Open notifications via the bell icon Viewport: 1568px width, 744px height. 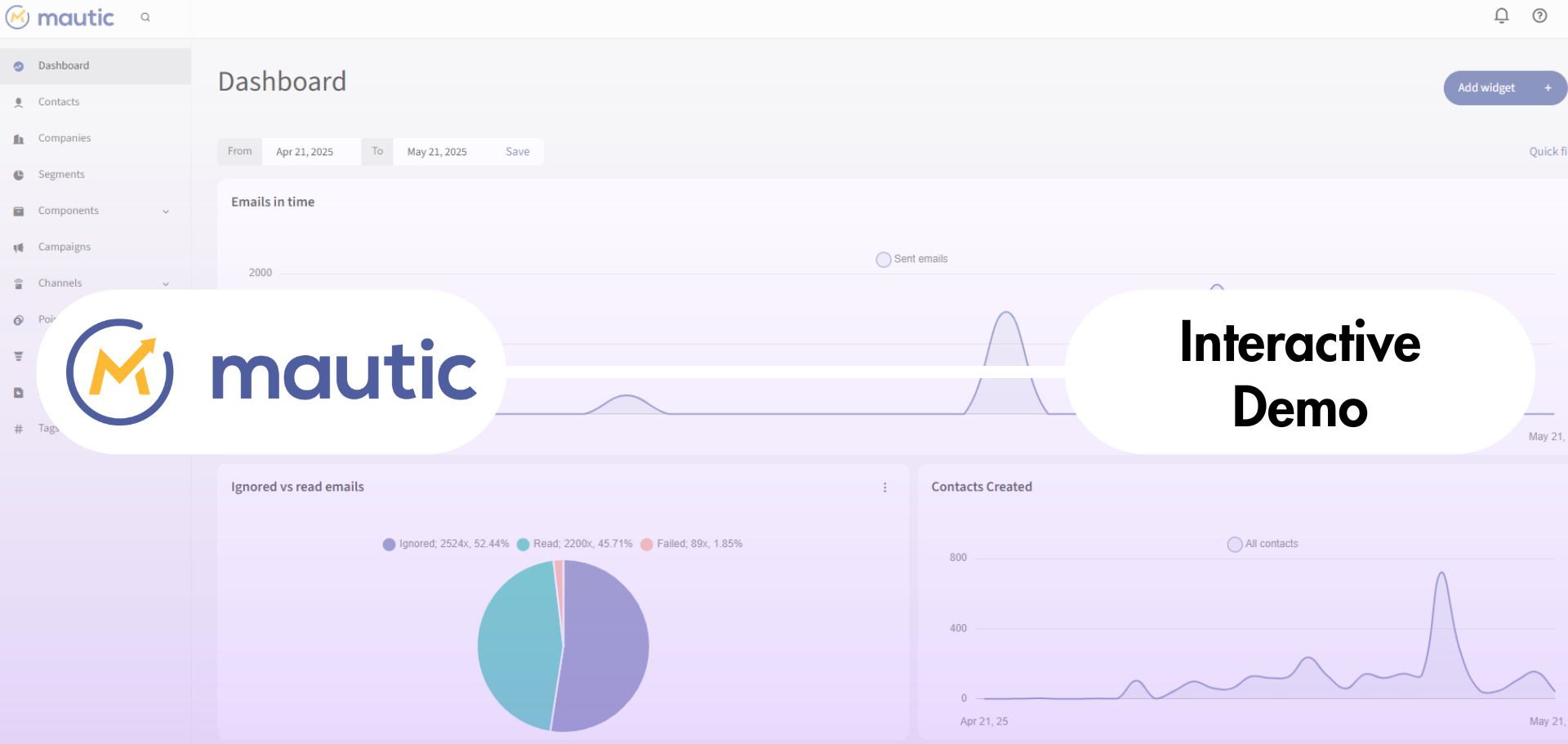pyautogui.click(x=1501, y=16)
